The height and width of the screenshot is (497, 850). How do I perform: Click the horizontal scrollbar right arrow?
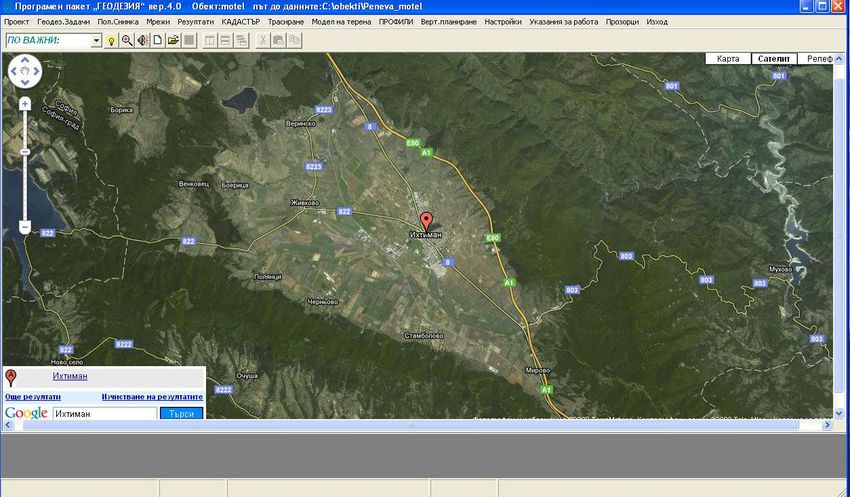point(827,425)
